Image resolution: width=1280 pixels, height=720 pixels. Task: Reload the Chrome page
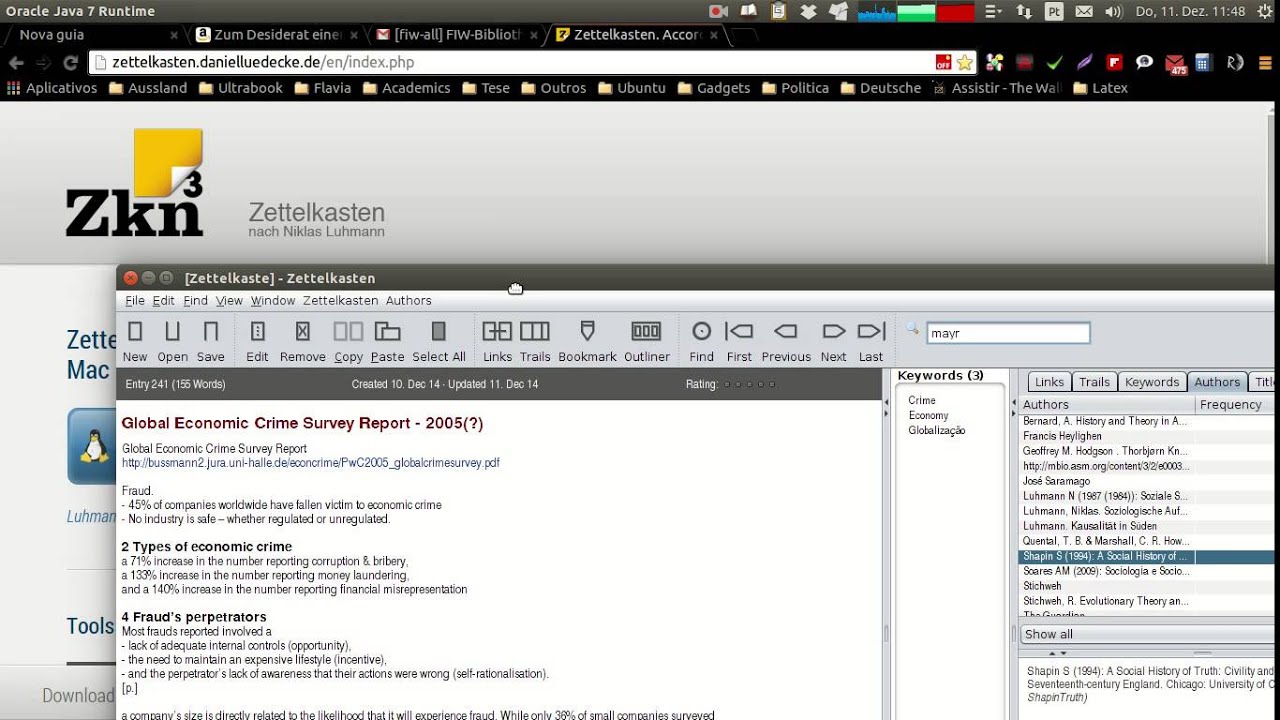70,62
